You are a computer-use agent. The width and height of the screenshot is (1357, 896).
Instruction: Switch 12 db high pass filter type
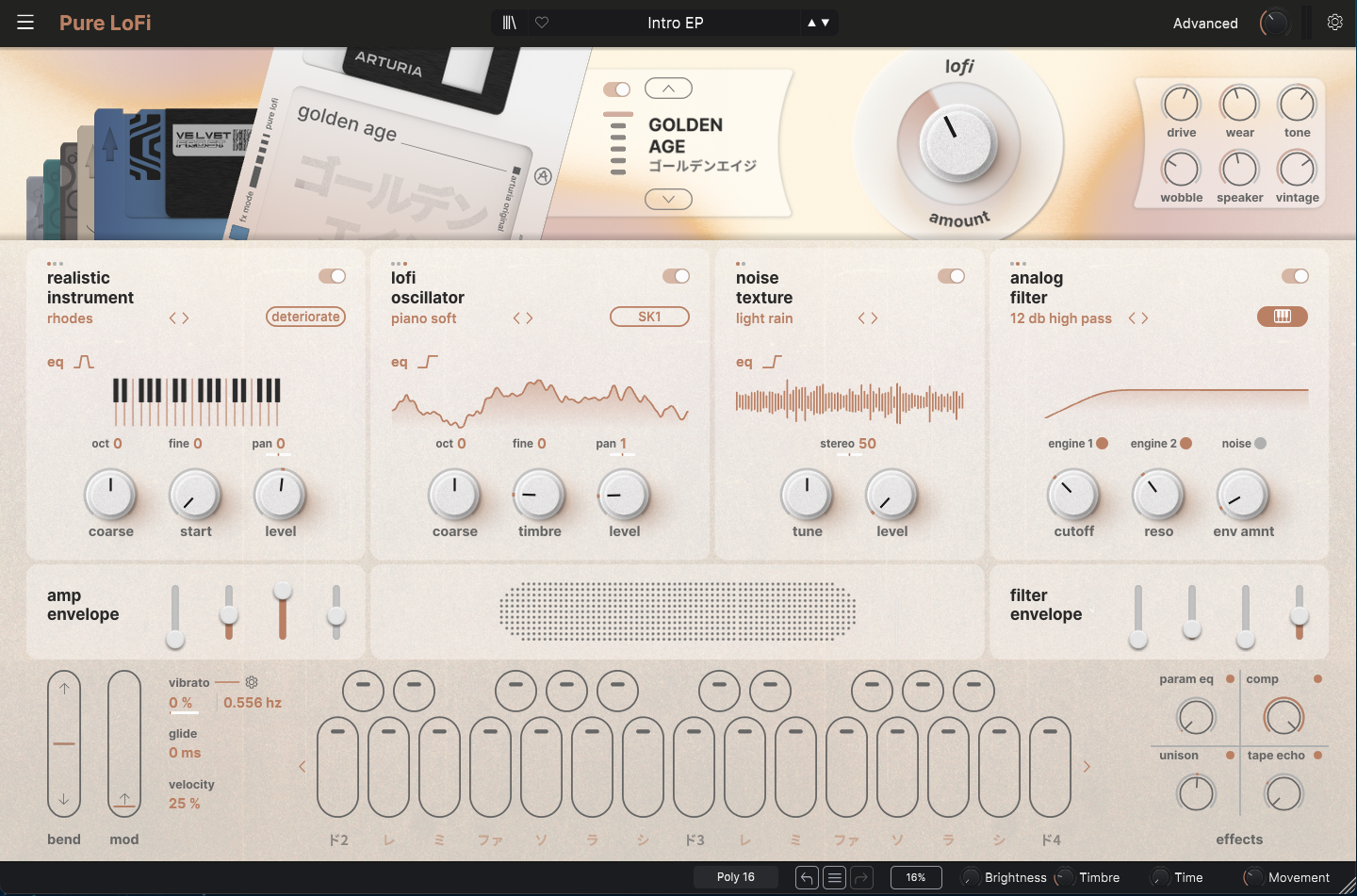pyautogui.click(x=1138, y=318)
